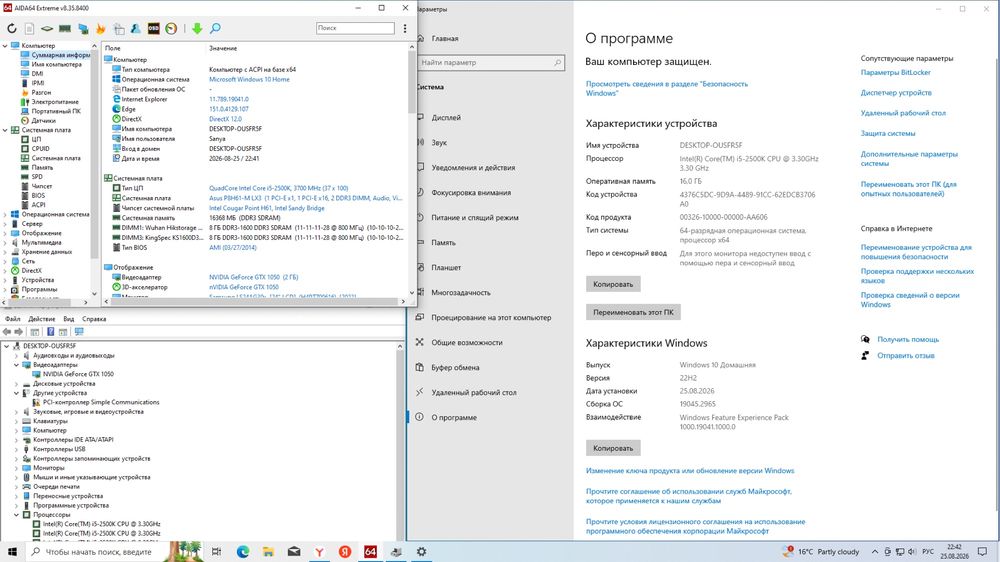The image size is (1000, 562).
Task: Click Копировать under device characteristics
Action: tap(613, 284)
